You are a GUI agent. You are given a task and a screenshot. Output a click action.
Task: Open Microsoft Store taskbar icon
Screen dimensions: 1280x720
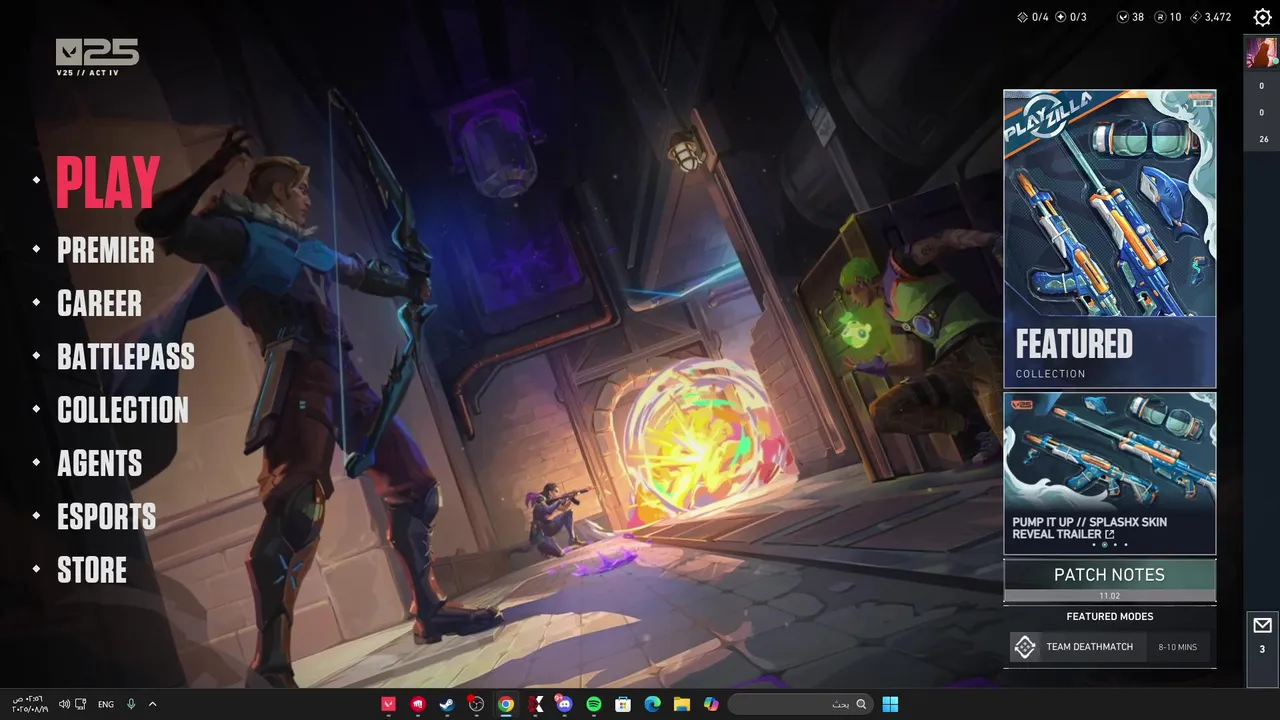click(623, 704)
